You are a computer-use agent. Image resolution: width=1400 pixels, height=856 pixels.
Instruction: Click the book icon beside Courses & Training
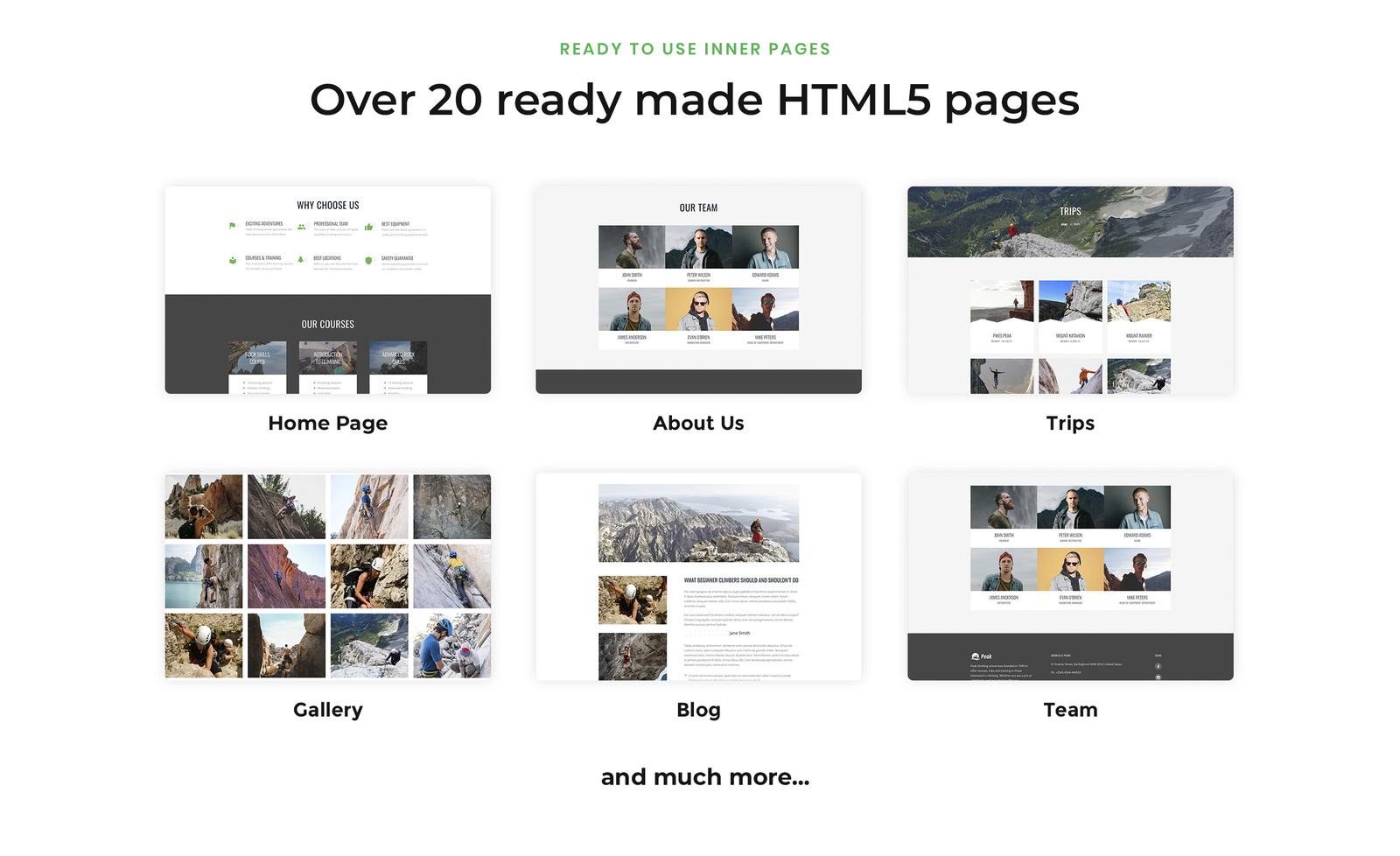pos(232,260)
